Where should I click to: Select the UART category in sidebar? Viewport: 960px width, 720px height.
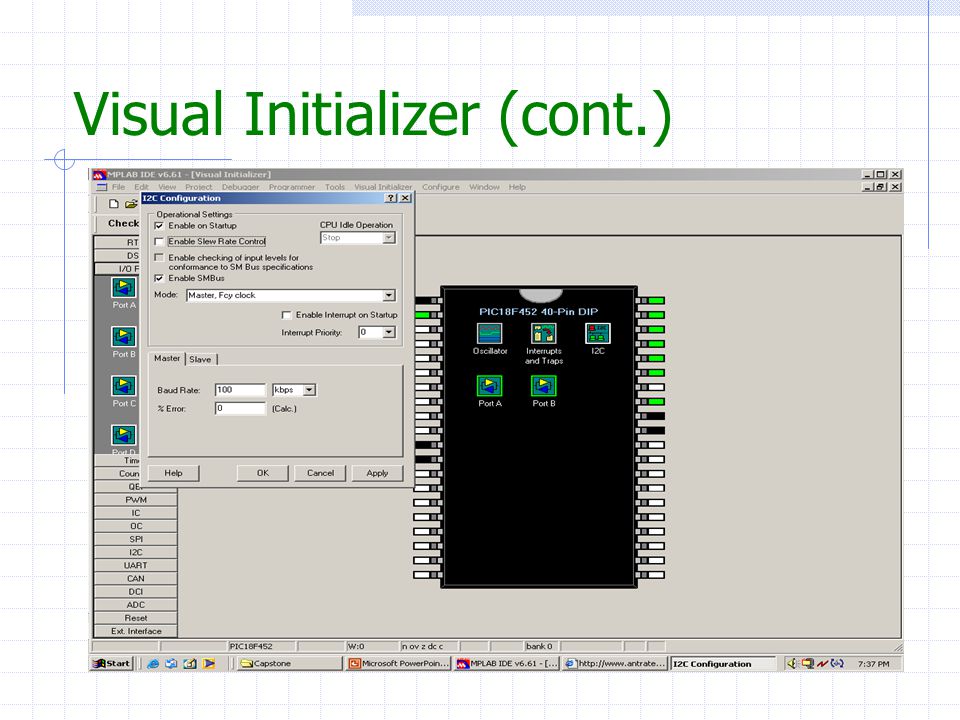pyautogui.click(x=136, y=565)
